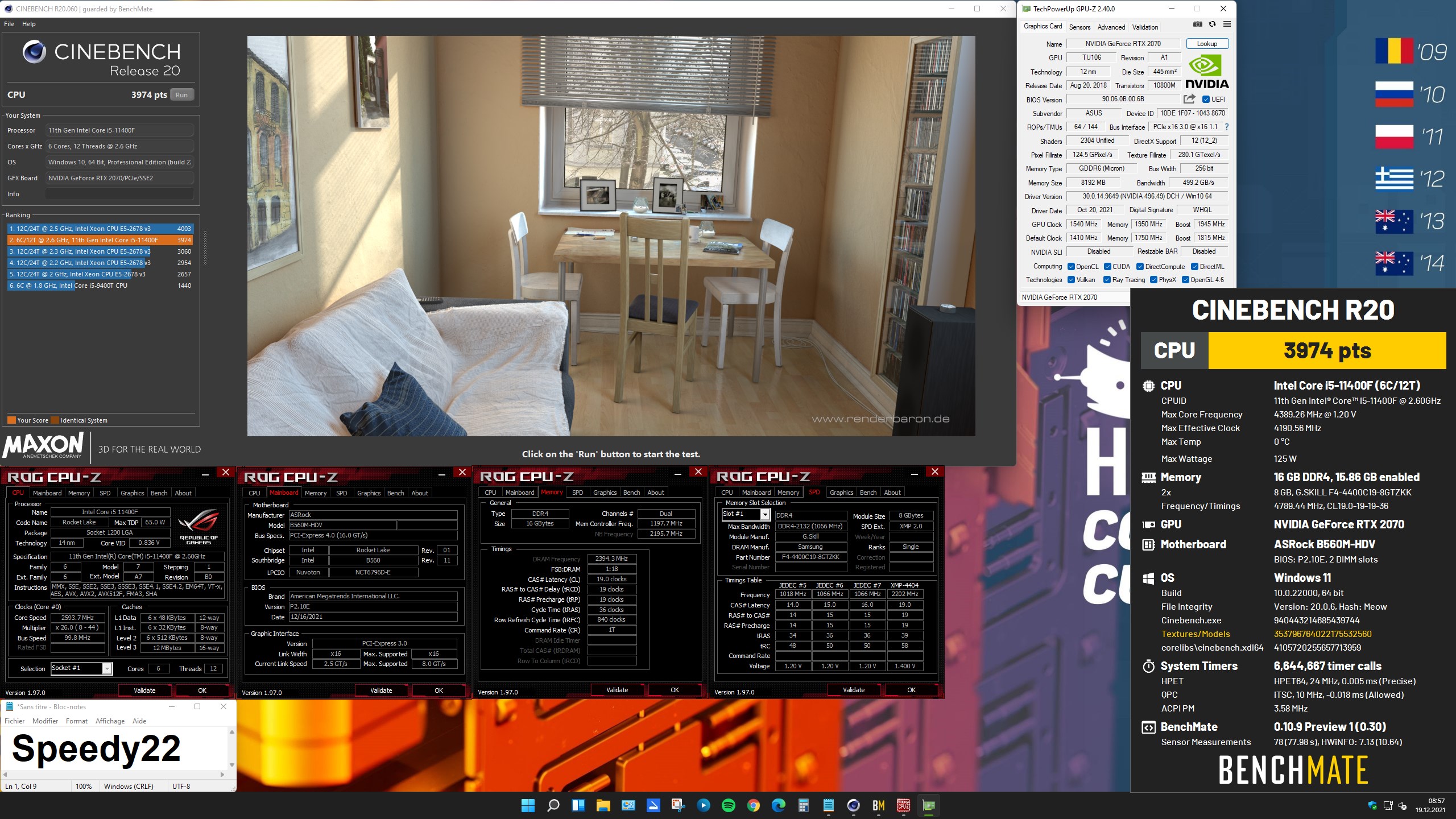
Task: Open the blue scanner app on taskbar
Action: 653,805
